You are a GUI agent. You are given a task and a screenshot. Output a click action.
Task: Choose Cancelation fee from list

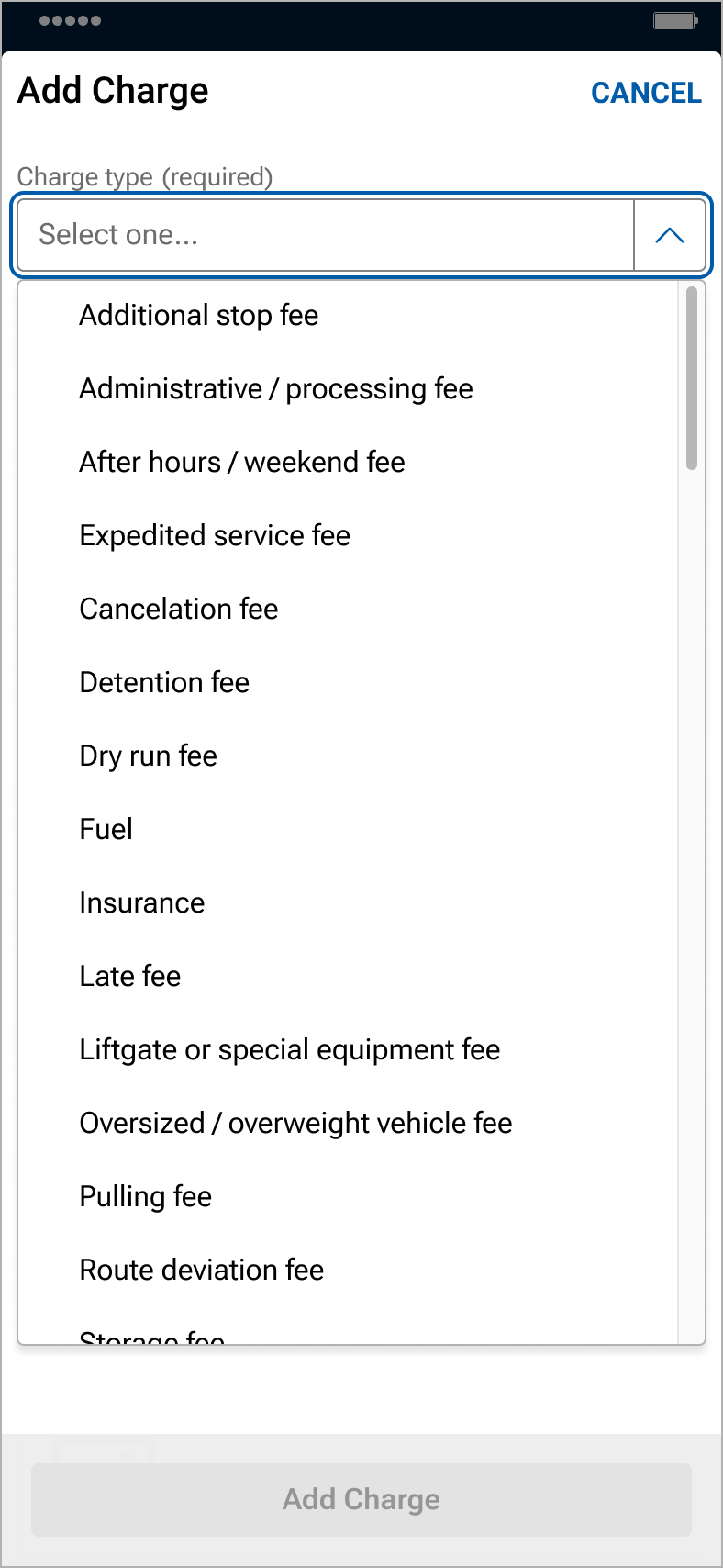pyautogui.click(x=179, y=610)
